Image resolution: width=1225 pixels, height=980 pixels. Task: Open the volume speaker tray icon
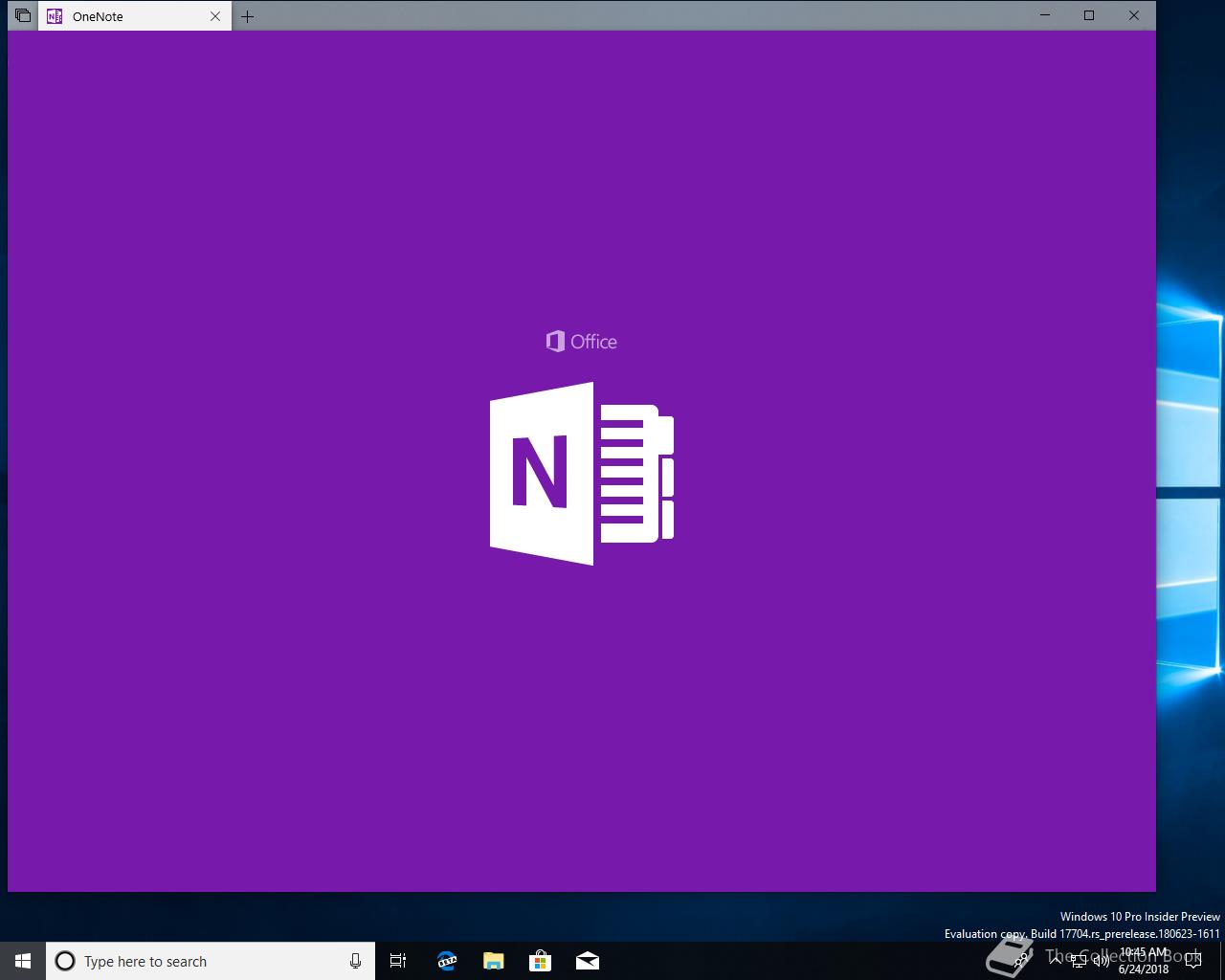(1101, 960)
